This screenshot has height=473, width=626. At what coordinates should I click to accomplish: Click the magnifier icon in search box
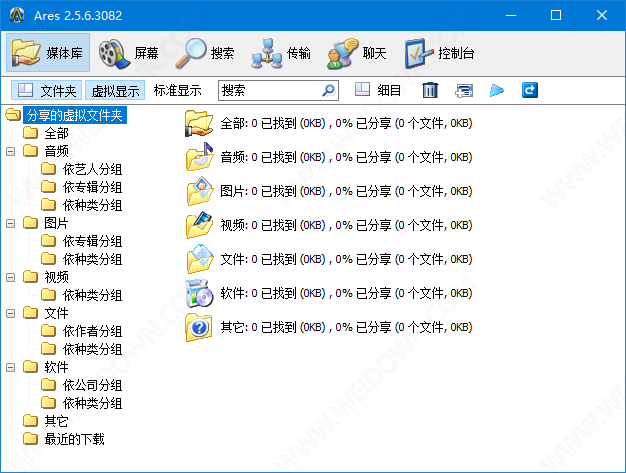tap(328, 90)
